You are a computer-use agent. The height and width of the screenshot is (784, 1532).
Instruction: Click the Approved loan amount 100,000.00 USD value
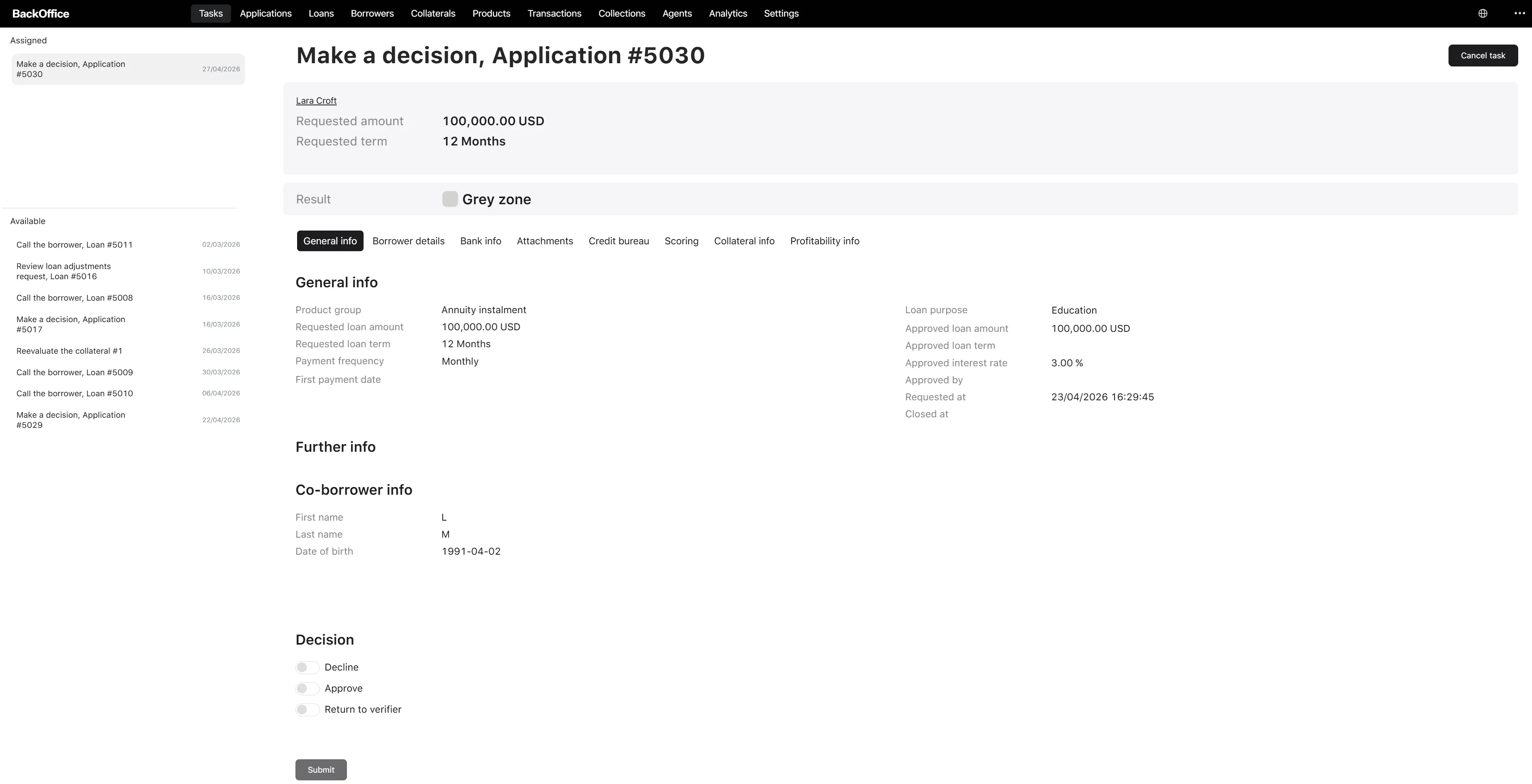(x=1090, y=329)
